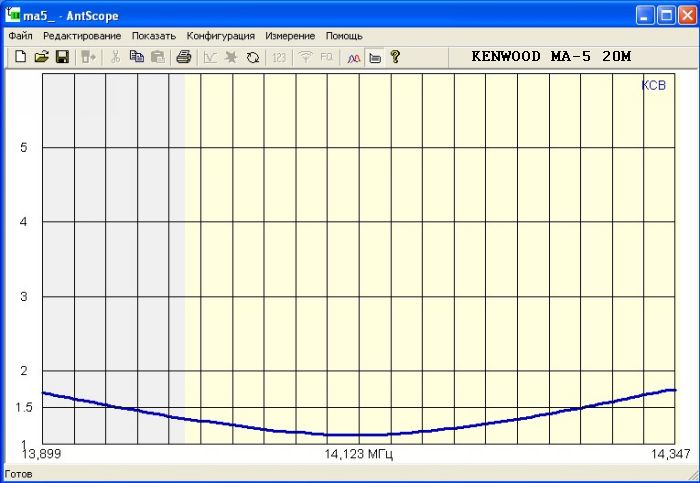Click the 13,899 start frequency label
This screenshot has height=483, width=700.
coord(42,454)
